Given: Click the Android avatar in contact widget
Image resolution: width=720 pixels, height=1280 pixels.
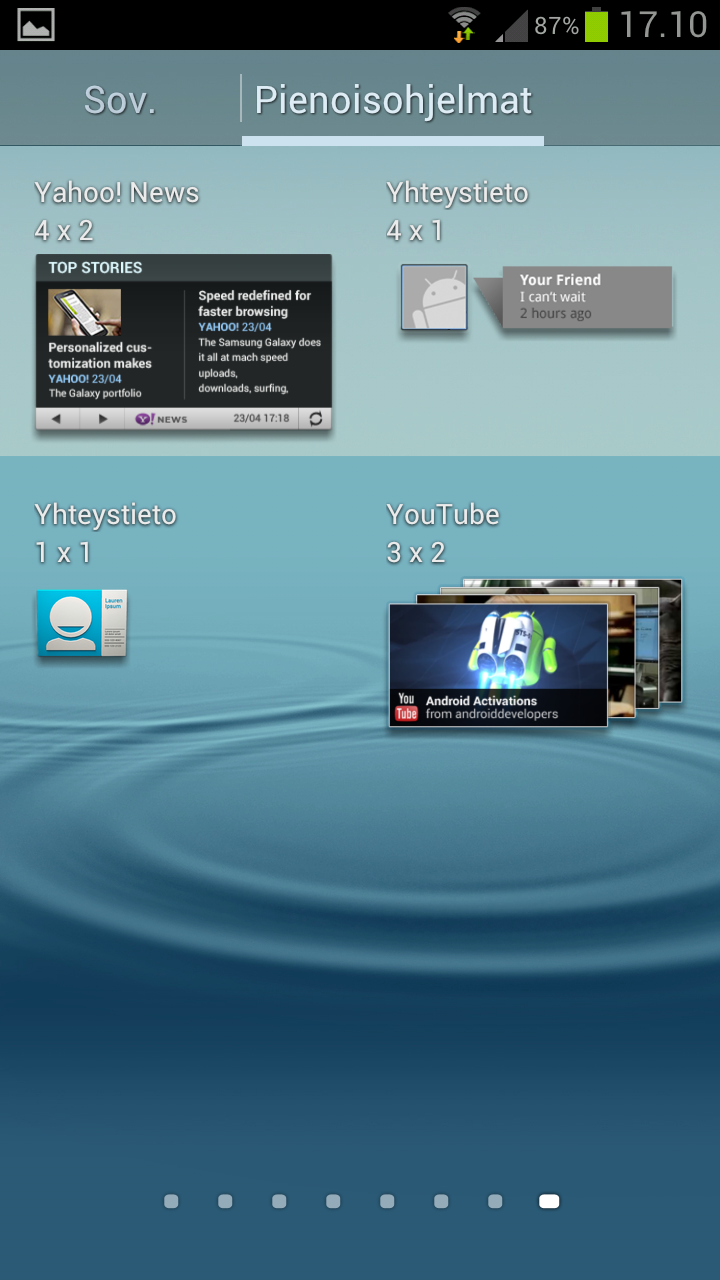Looking at the screenshot, I should click(x=434, y=297).
